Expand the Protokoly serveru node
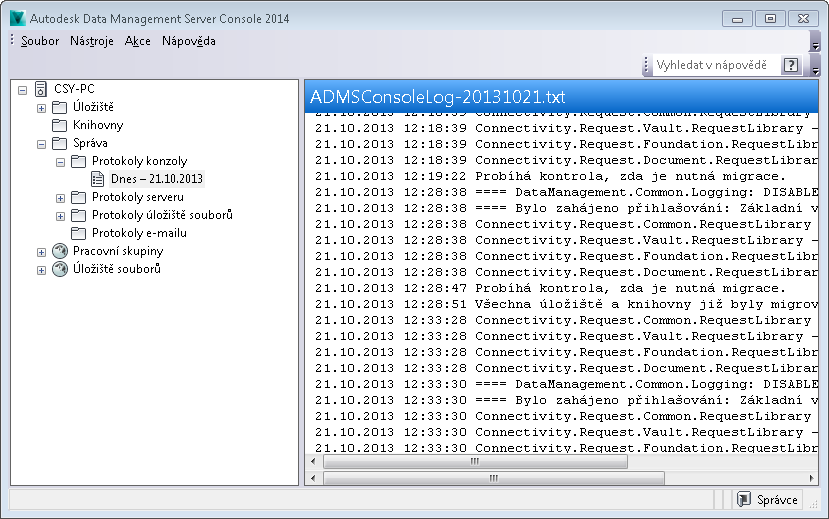 coord(60,198)
